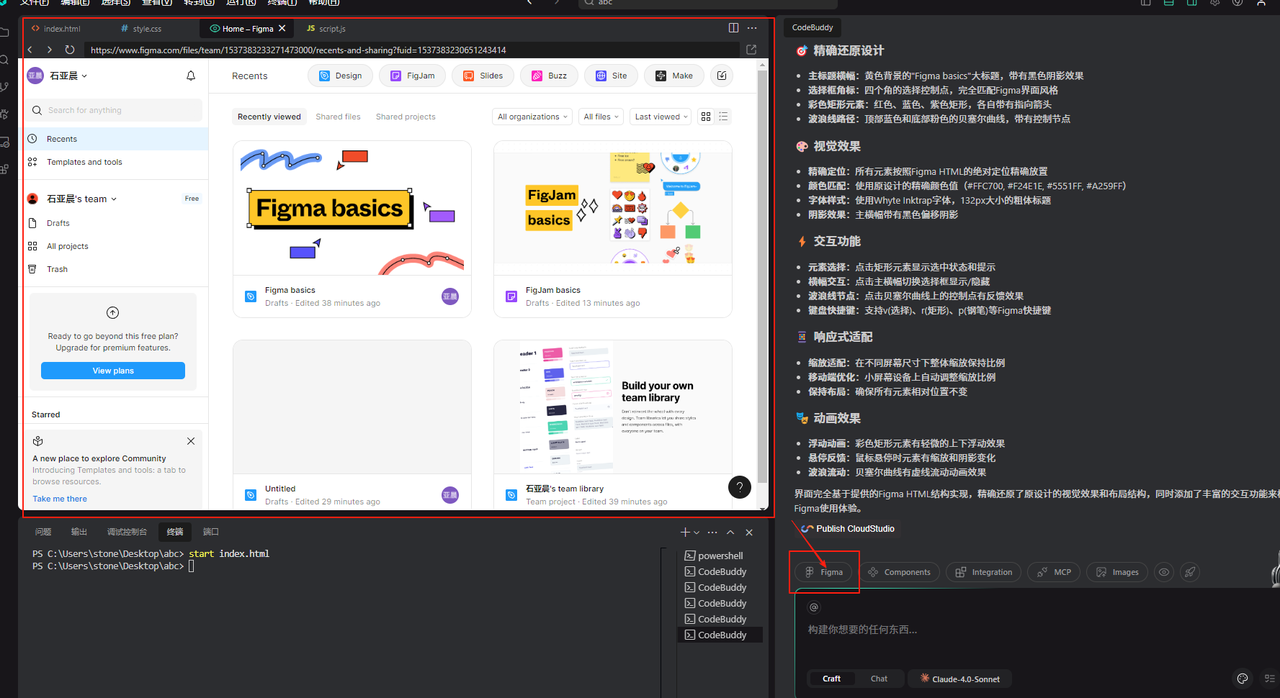Open the Last viewed sort dropdown
The height and width of the screenshot is (698, 1280).
click(662, 117)
